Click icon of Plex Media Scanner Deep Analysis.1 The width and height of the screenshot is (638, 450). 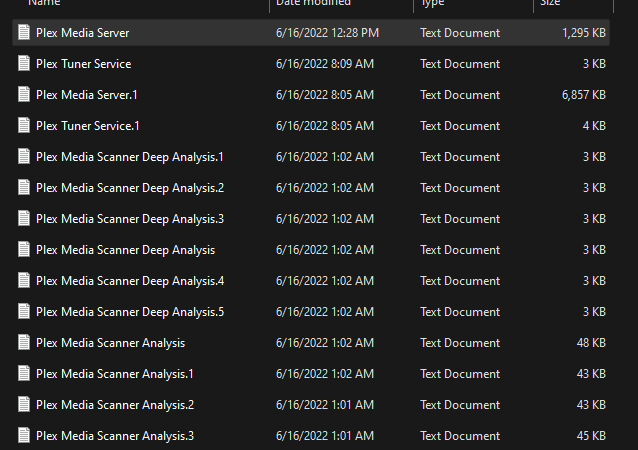point(24,157)
